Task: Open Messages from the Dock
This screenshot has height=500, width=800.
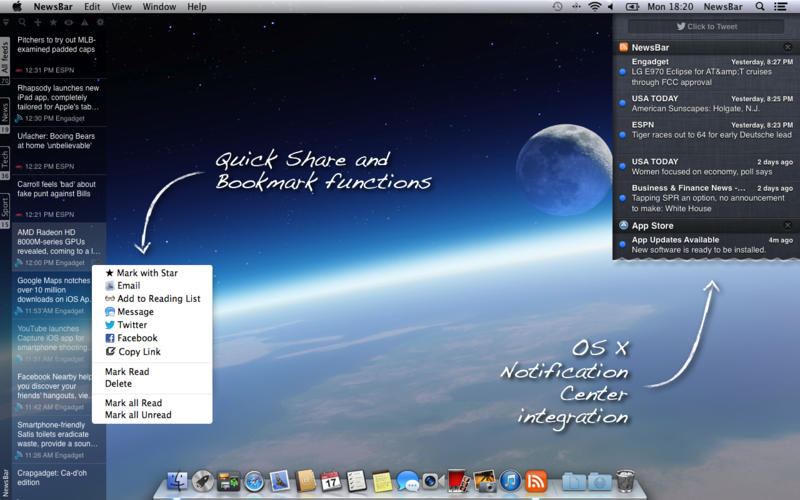Action: 408,481
